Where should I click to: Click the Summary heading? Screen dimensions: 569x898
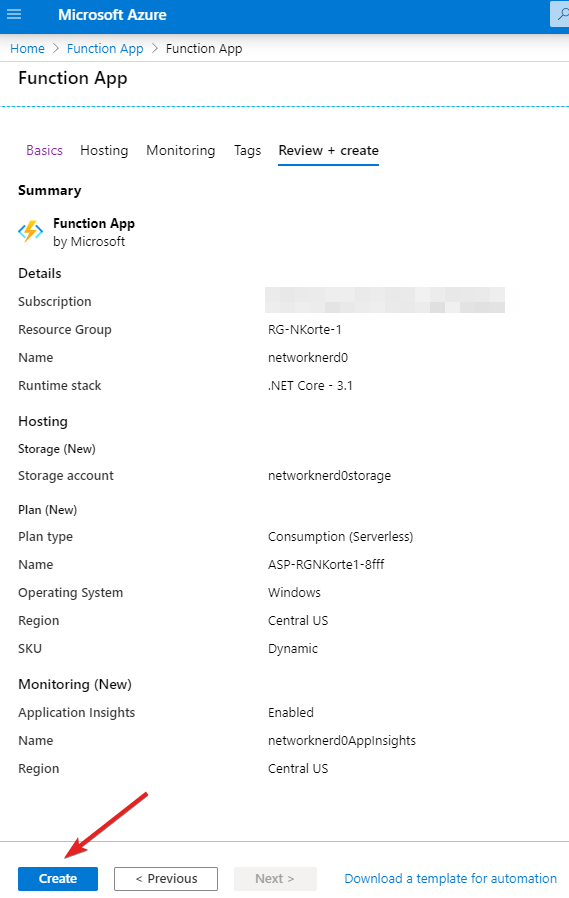(x=50, y=190)
